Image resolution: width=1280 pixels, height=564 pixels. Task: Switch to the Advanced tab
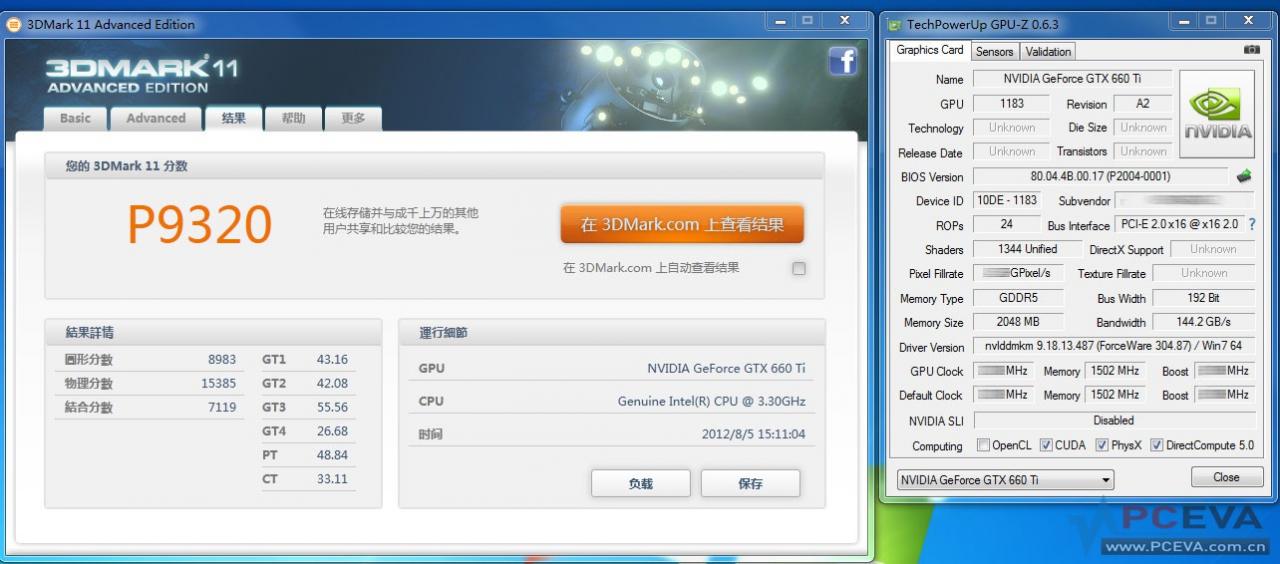click(x=156, y=118)
